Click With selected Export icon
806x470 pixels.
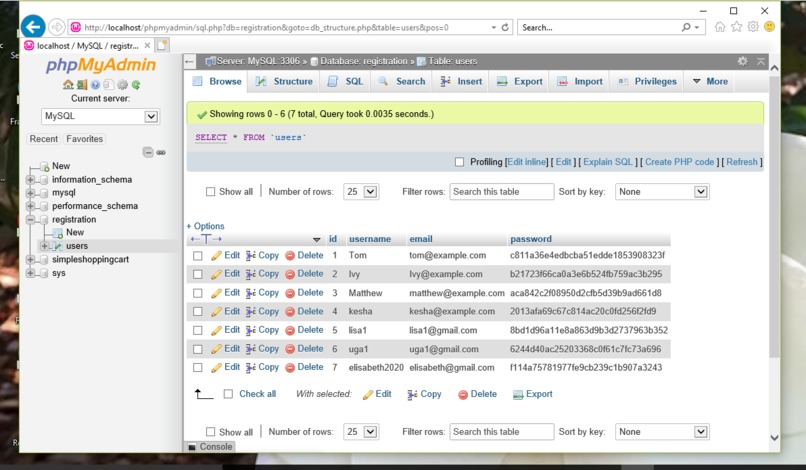518,394
